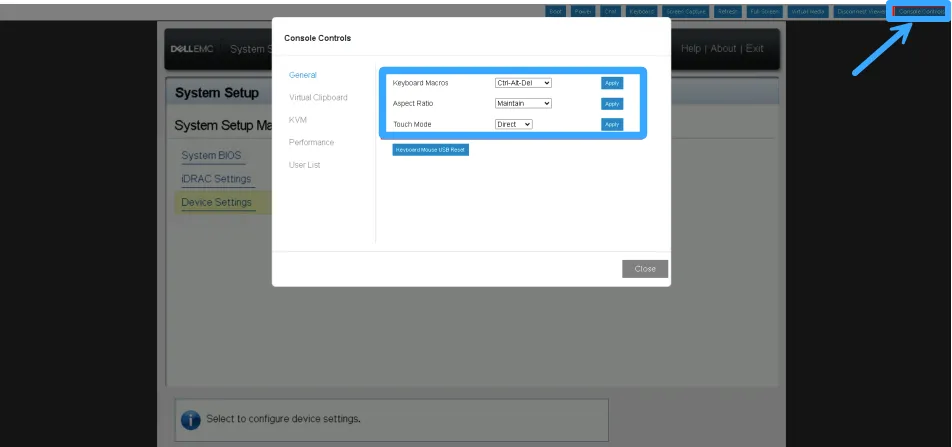Show the User List tab
Image resolution: width=952 pixels, height=447 pixels.
tap(304, 165)
